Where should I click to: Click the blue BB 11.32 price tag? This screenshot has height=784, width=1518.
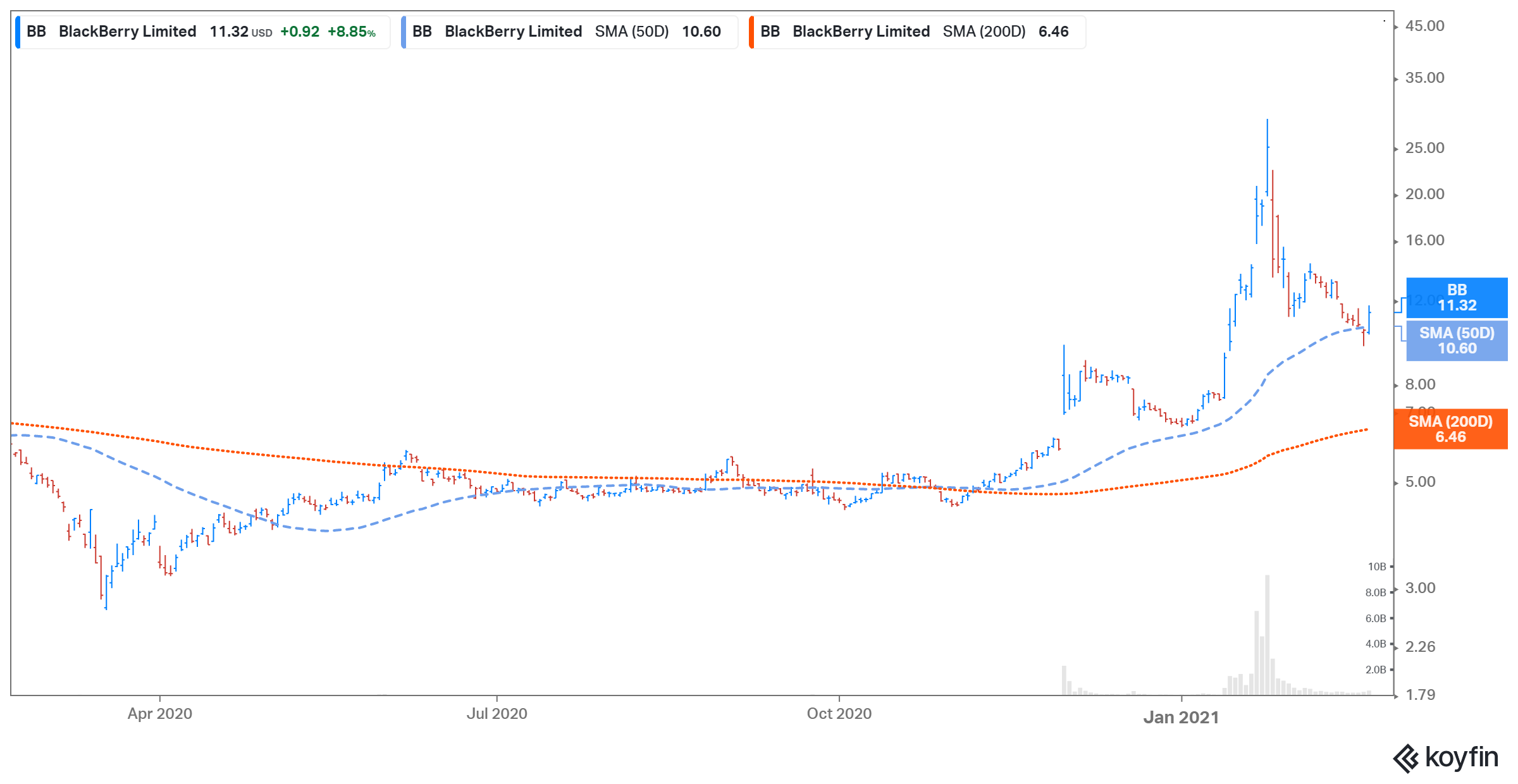tap(1457, 297)
